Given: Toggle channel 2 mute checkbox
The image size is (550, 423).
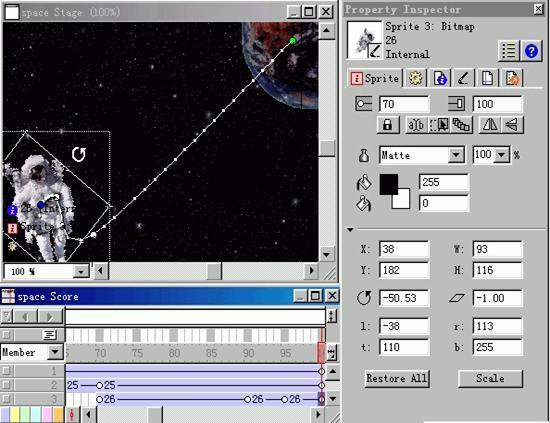Looking at the screenshot, I should pos(6,385).
